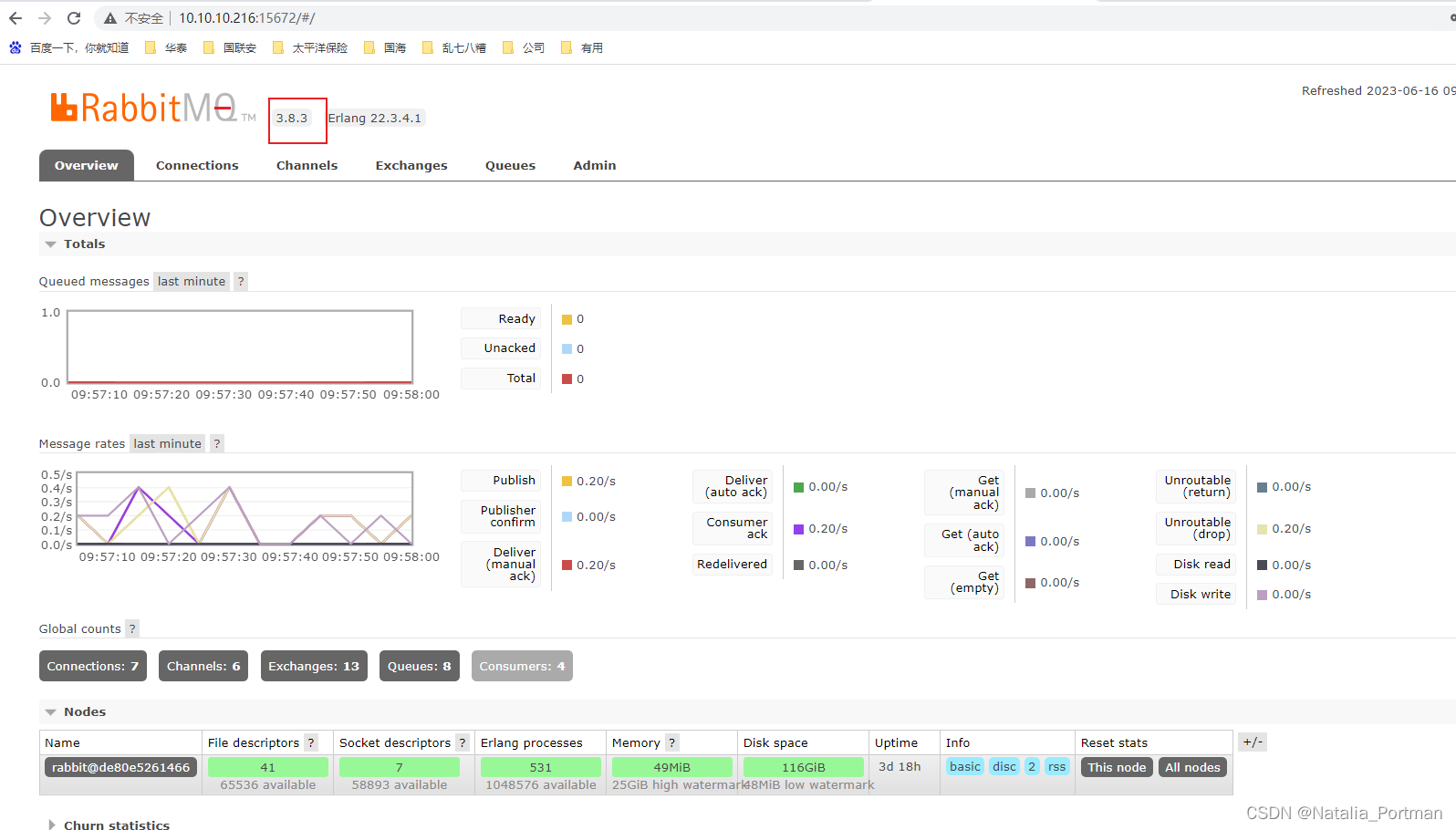Open help for Socket descriptors column
This screenshot has height=830, width=1456.
[463, 742]
